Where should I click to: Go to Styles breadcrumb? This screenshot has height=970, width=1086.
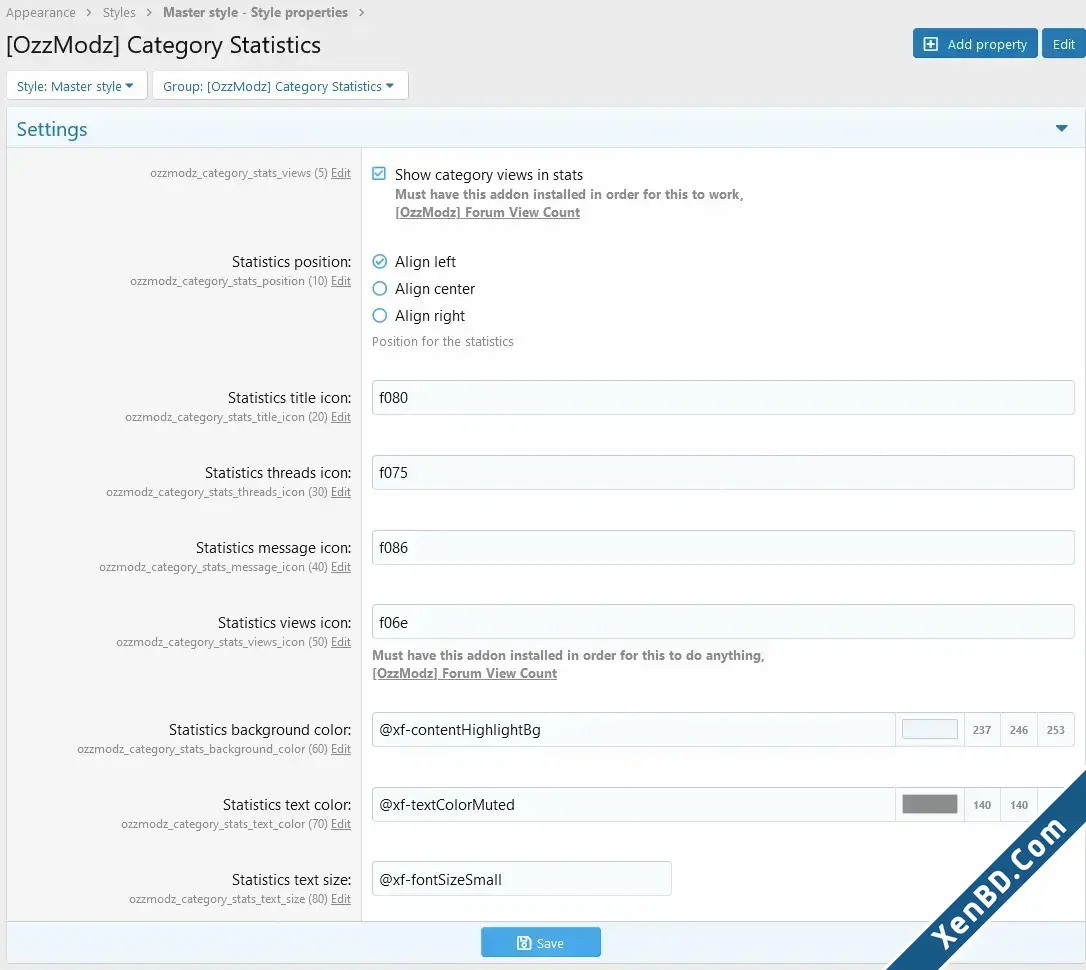point(119,12)
